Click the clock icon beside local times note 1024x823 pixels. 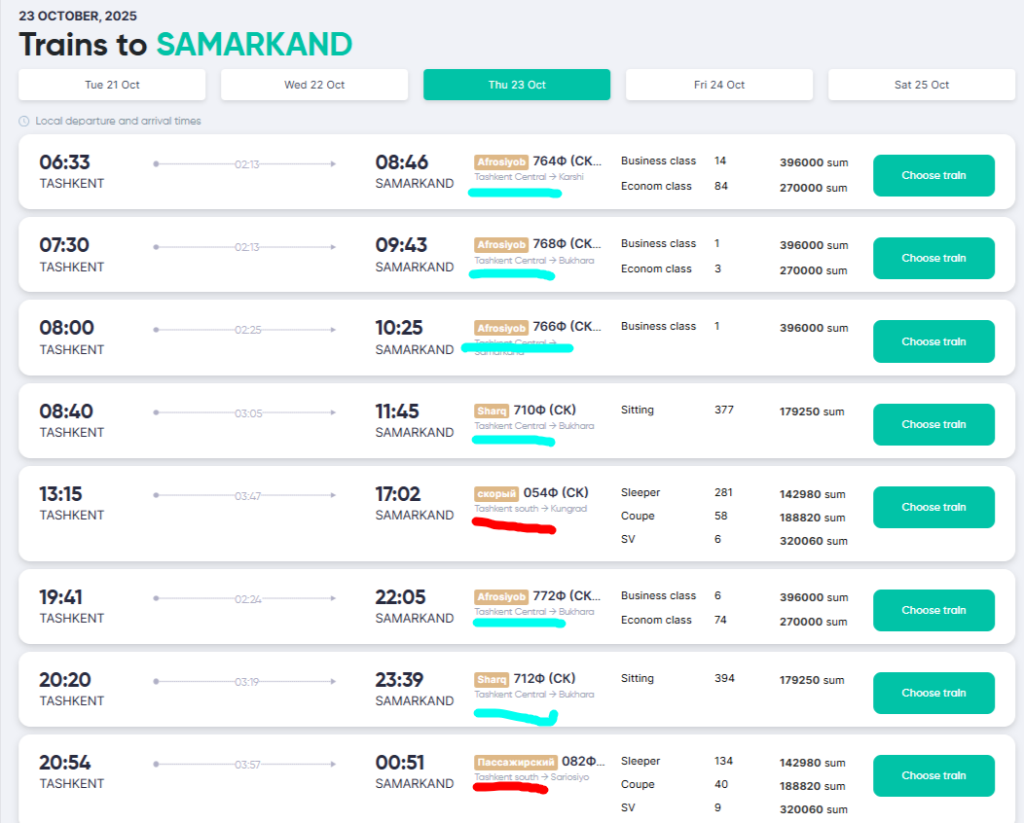click(x=24, y=121)
